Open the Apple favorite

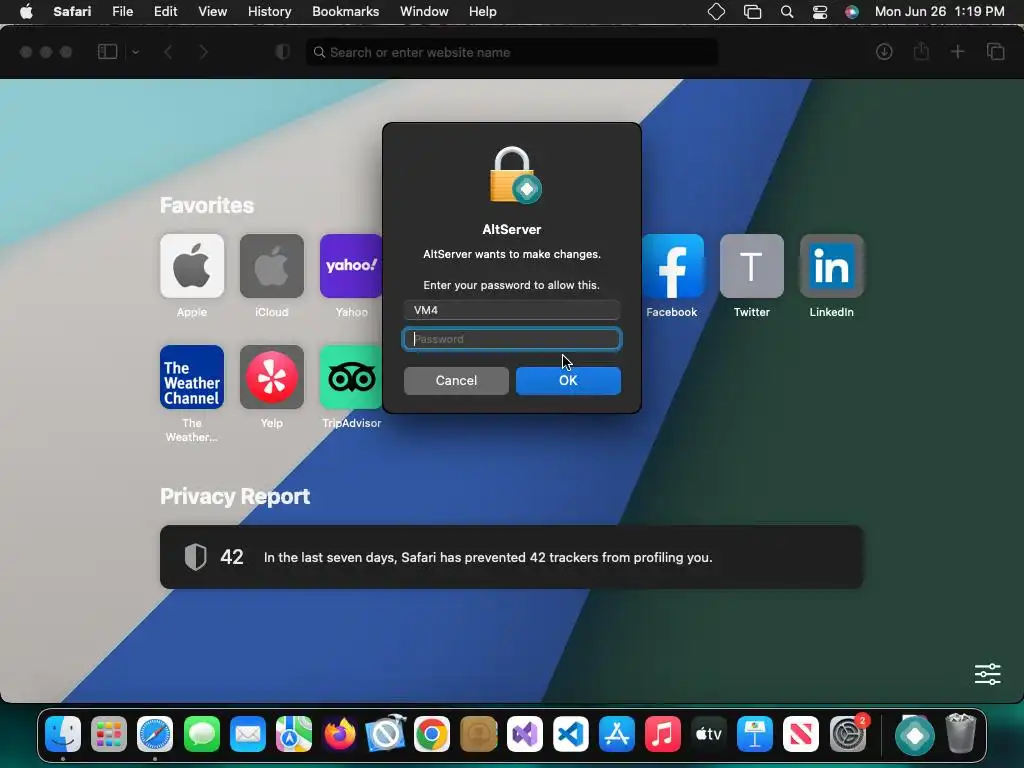pos(192,266)
